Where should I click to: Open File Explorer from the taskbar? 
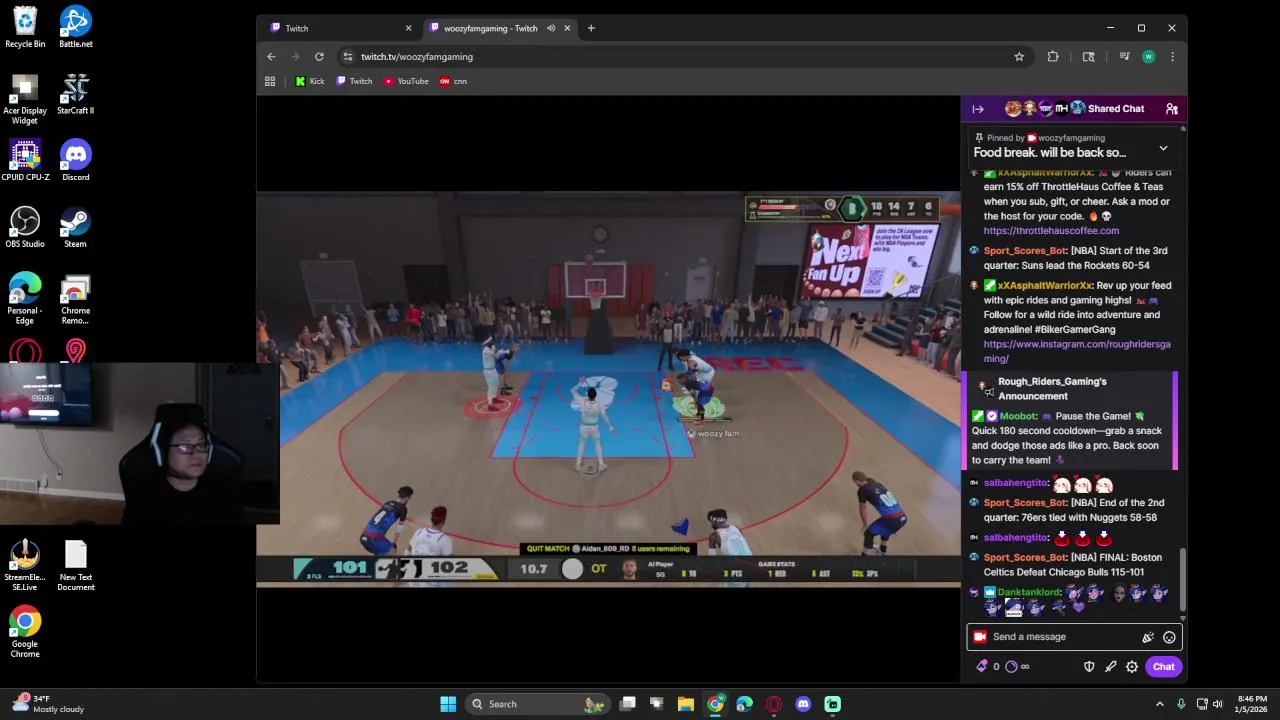click(x=686, y=704)
